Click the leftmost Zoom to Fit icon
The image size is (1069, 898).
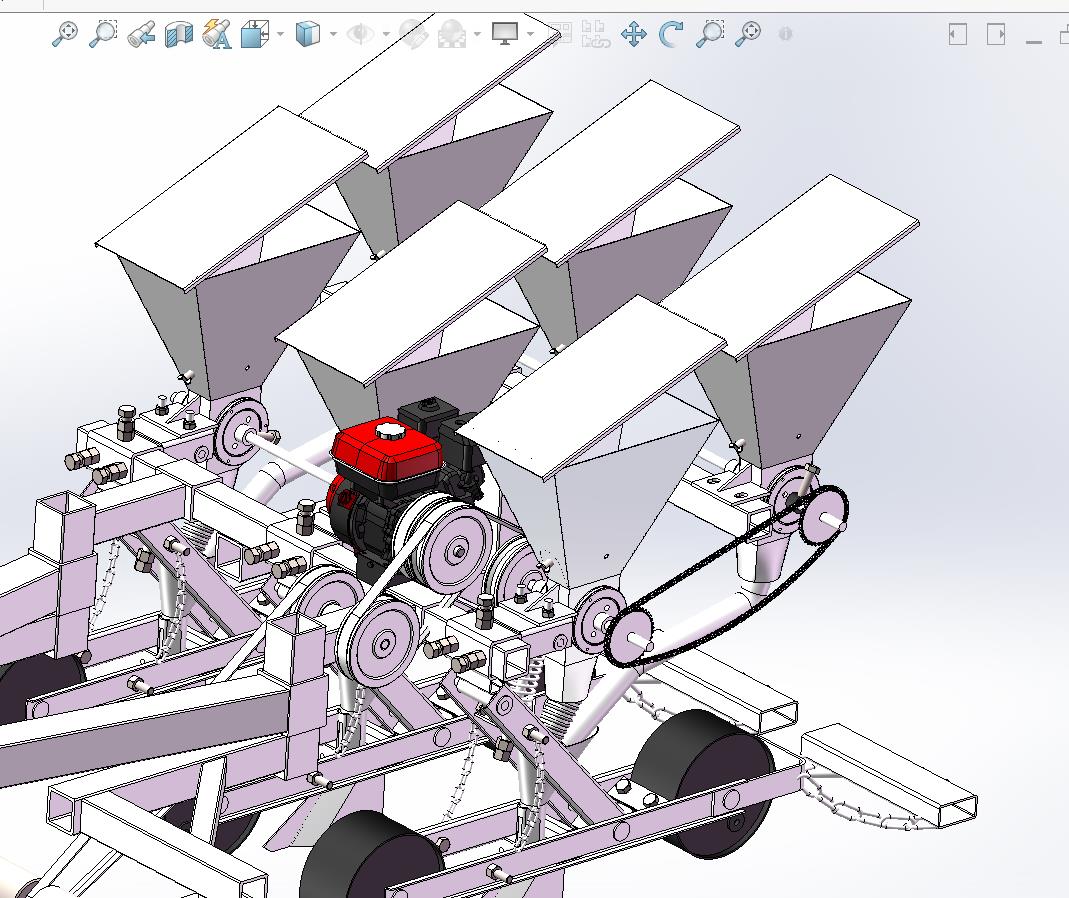point(65,33)
